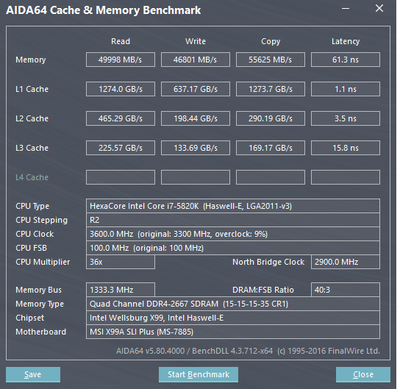This screenshot has height=389, width=400.
Task: Select the L2 Cache Write 198.44 GB/s value
Action: click(x=195, y=118)
